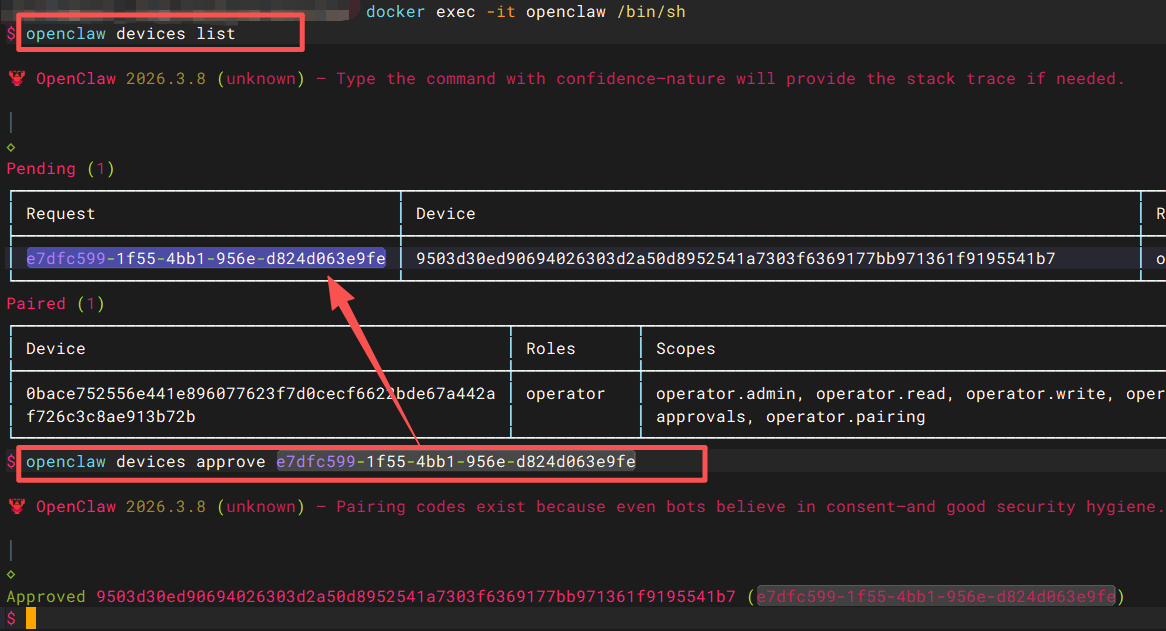Click the "docker exec -it openclaw /bin/sh" command
Image resolution: width=1166 pixels, height=631 pixels.
point(526,11)
